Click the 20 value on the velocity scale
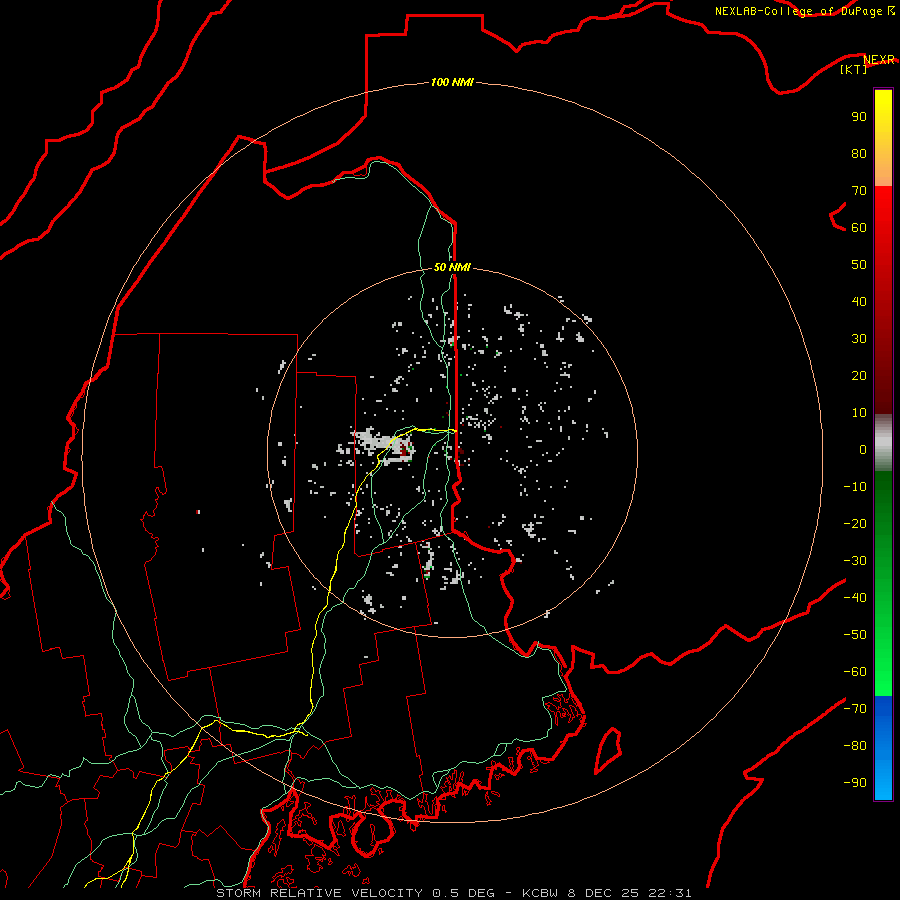This screenshot has height=900, width=900. coord(859,376)
